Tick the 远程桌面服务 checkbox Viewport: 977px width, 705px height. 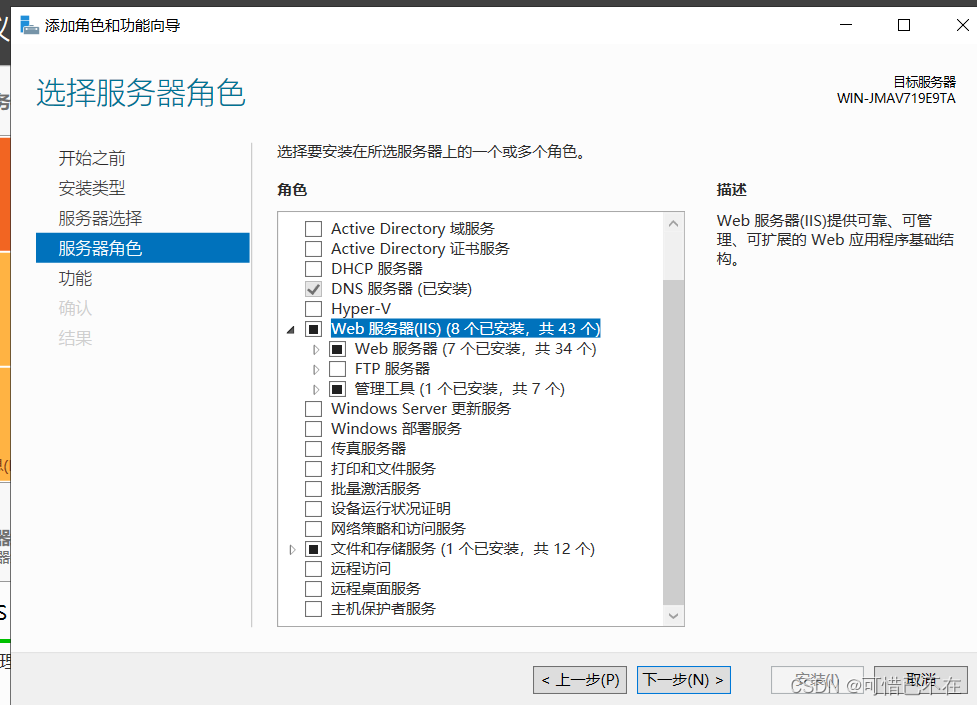pos(313,588)
